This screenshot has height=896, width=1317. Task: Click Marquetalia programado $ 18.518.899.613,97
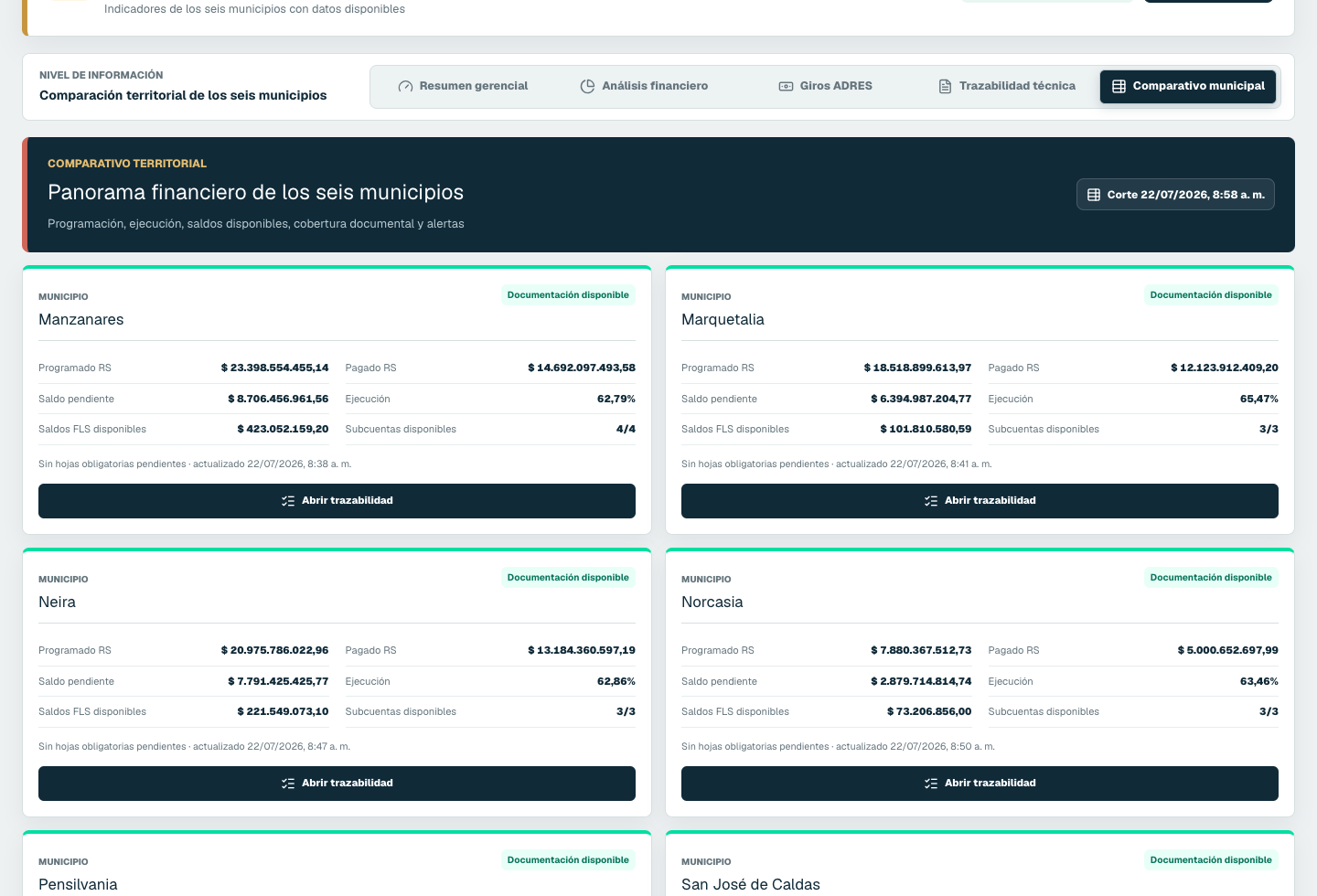[x=917, y=368]
